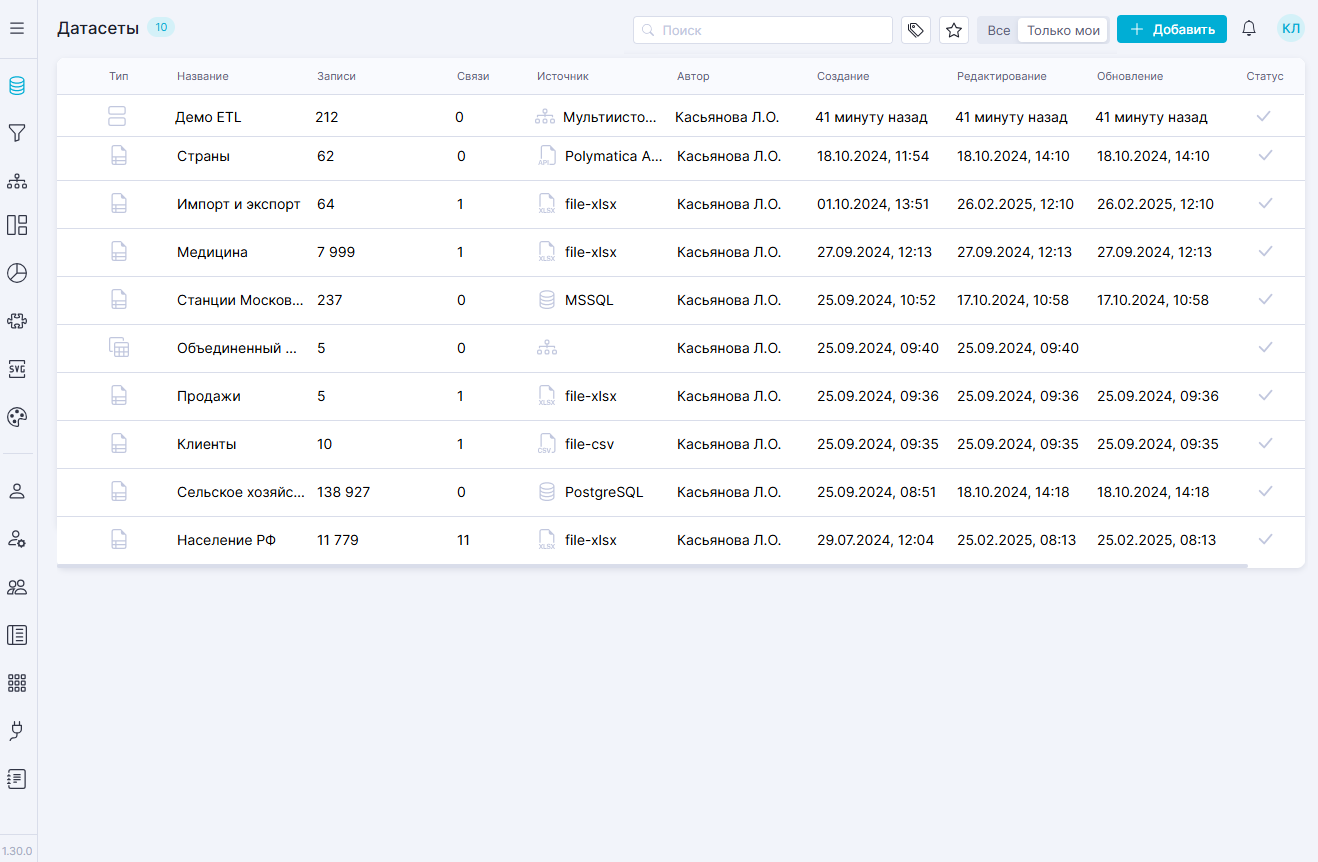Open the tags filter button
The width and height of the screenshot is (1318, 862).
click(916, 30)
